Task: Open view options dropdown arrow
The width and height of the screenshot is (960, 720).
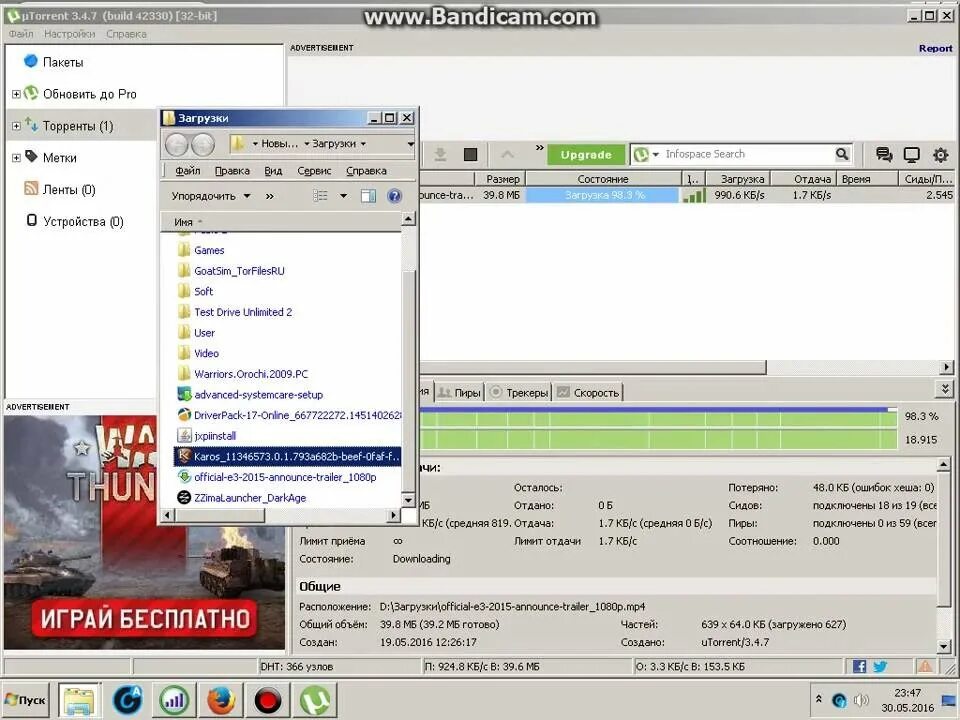Action: click(x=343, y=196)
